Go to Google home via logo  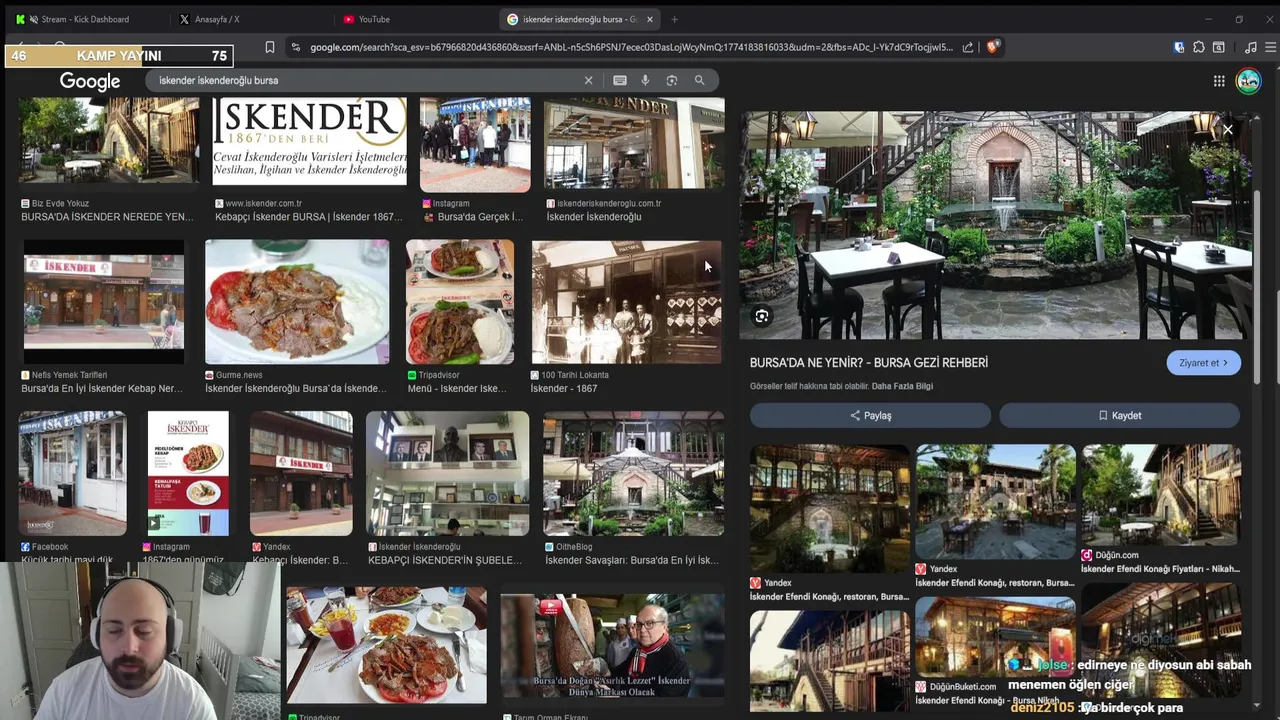pyautogui.click(x=90, y=81)
